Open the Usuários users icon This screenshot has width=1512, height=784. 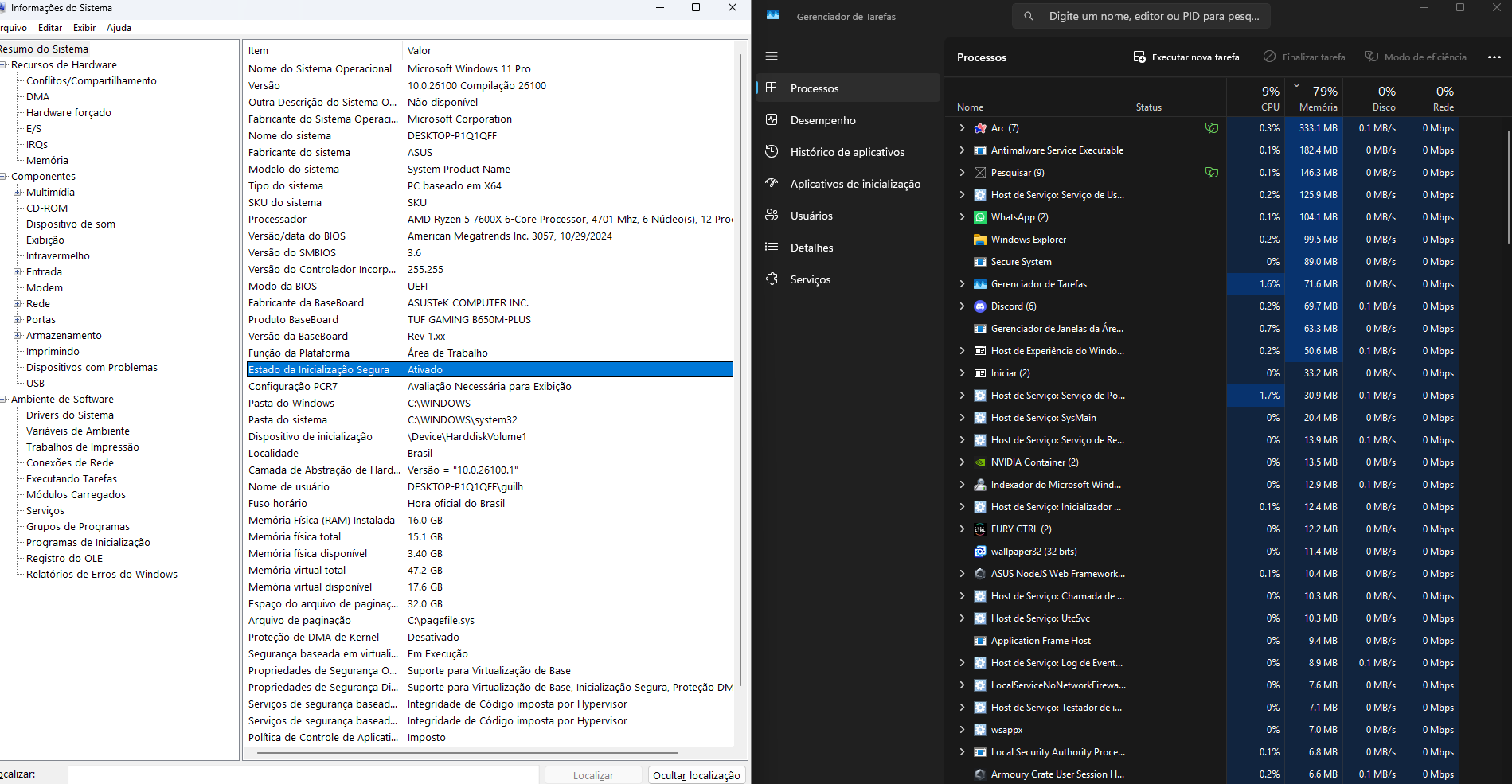(x=771, y=215)
